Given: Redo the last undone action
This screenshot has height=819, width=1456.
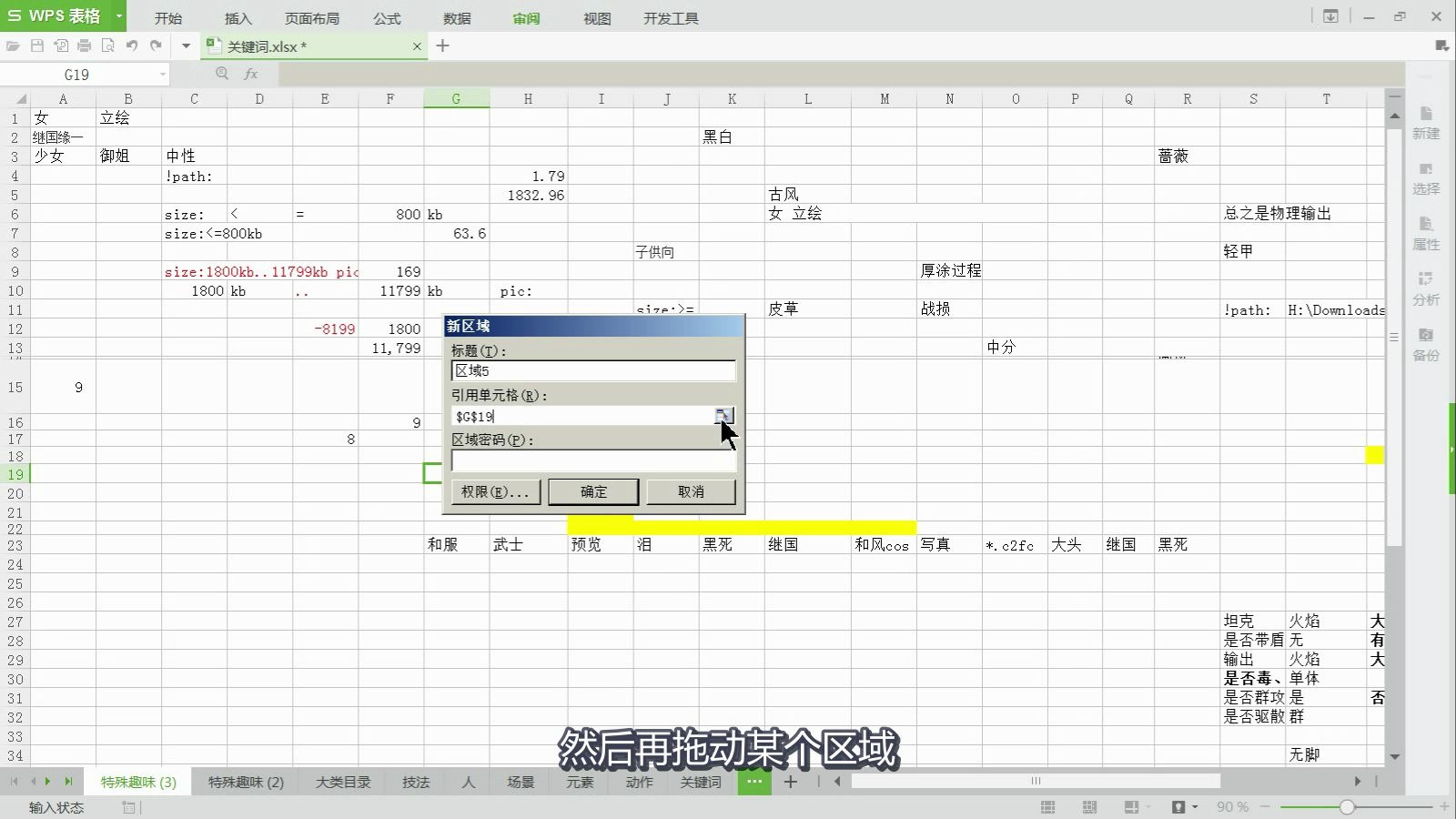Looking at the screenshot, I should click(156, 45).
